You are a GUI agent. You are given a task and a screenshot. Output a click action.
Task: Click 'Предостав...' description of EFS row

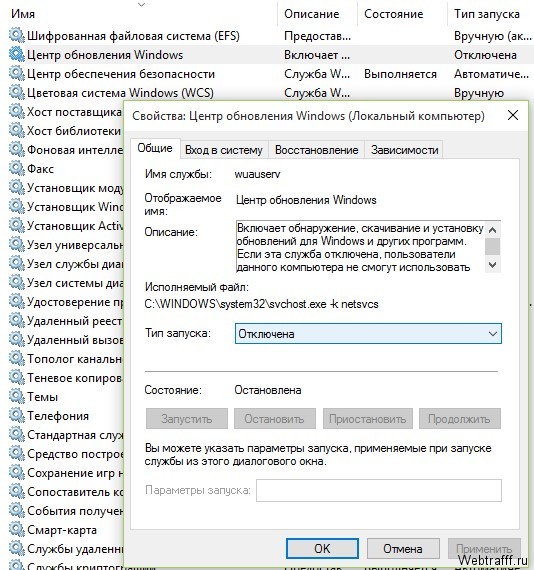tap(317, 36)
